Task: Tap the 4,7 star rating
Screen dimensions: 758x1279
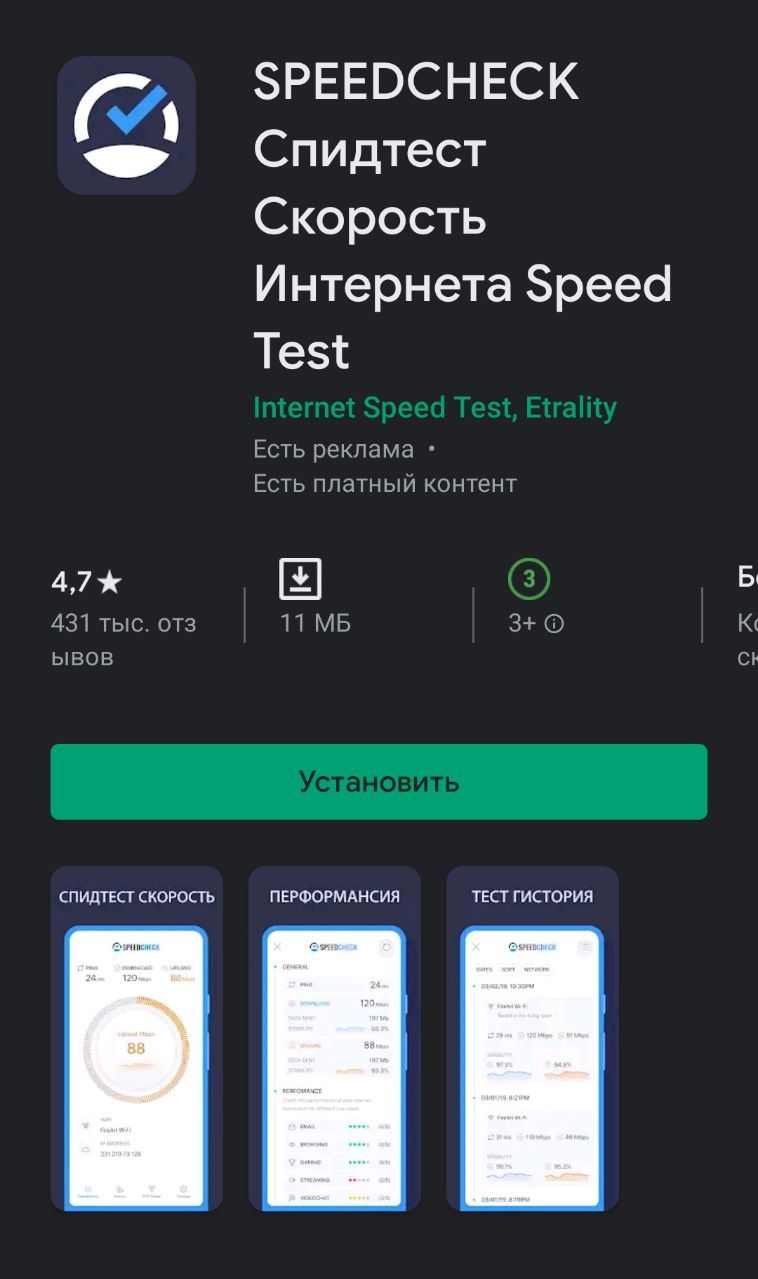Action: (x=86, y=581)
